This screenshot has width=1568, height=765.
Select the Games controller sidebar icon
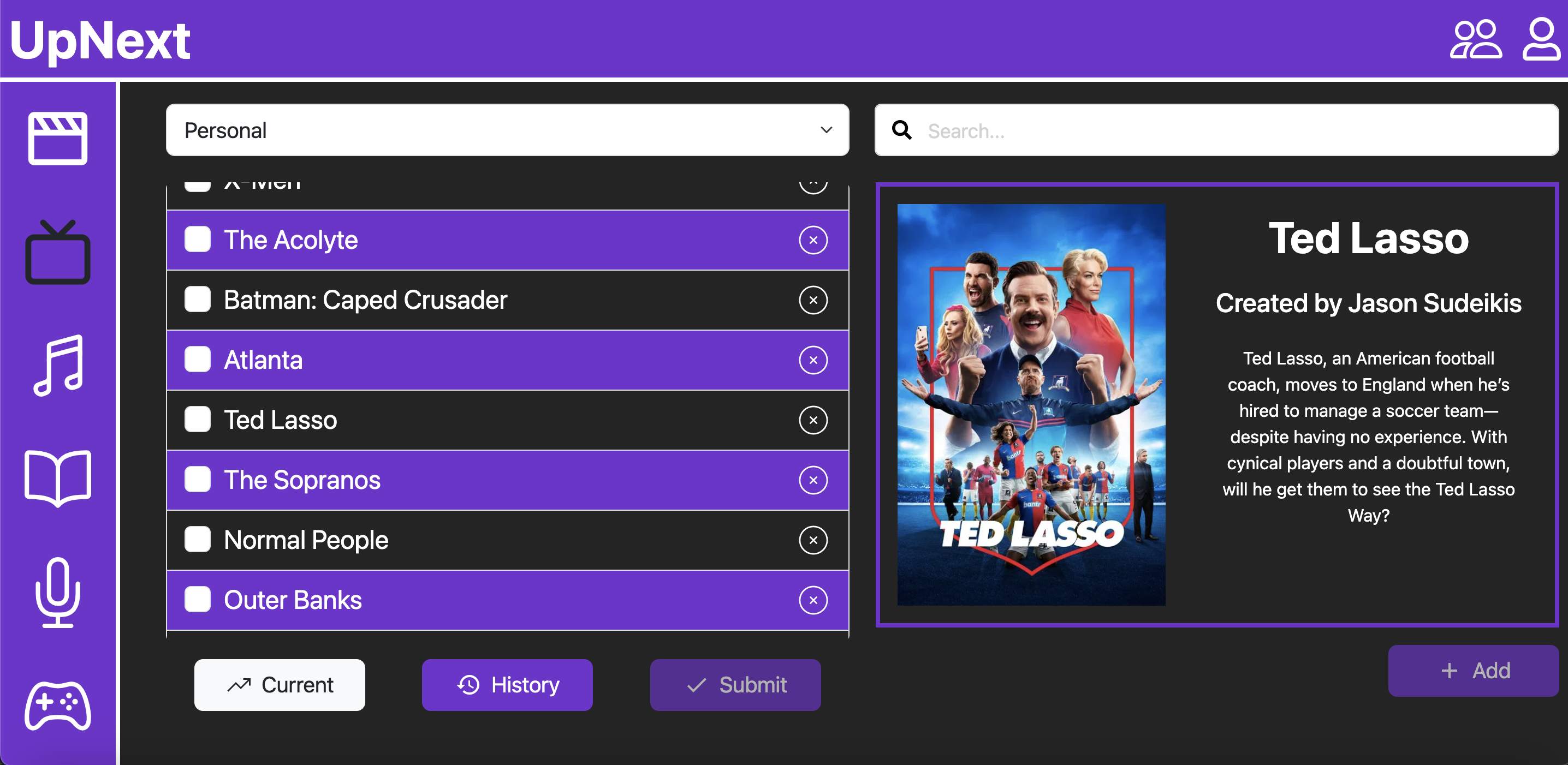point(58,706)
